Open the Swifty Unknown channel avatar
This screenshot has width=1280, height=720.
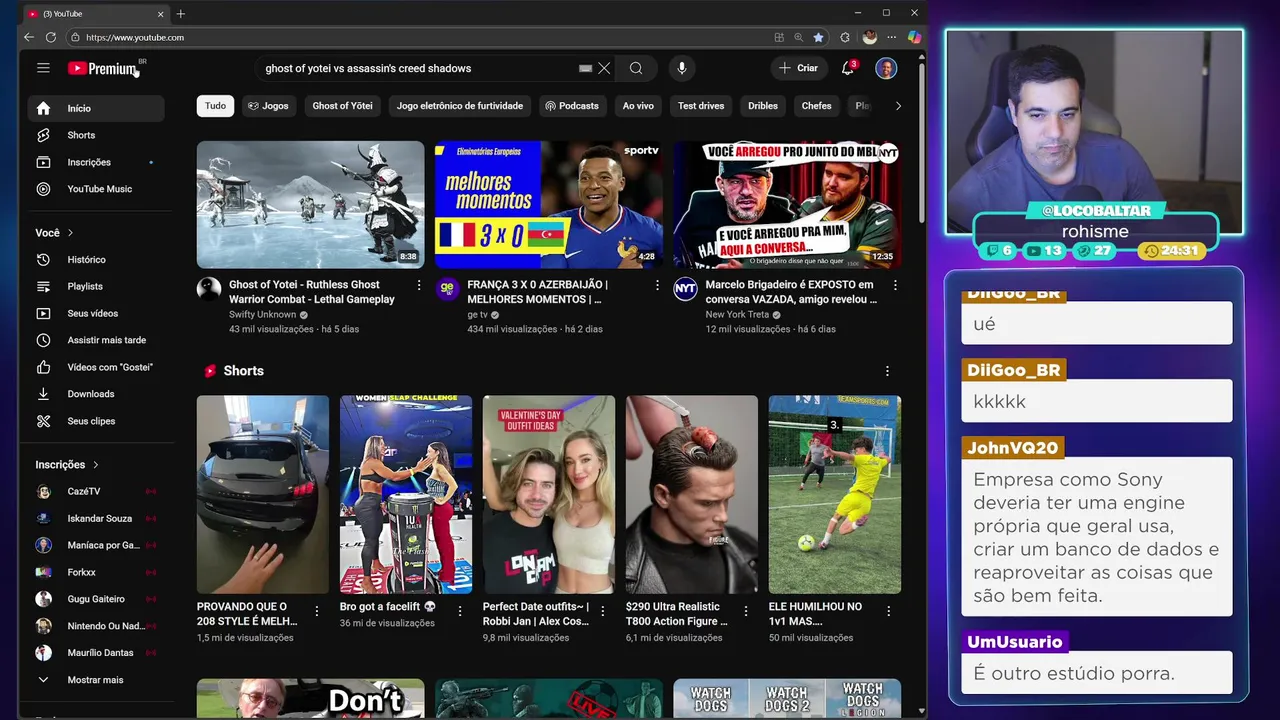tap(209, 289)
